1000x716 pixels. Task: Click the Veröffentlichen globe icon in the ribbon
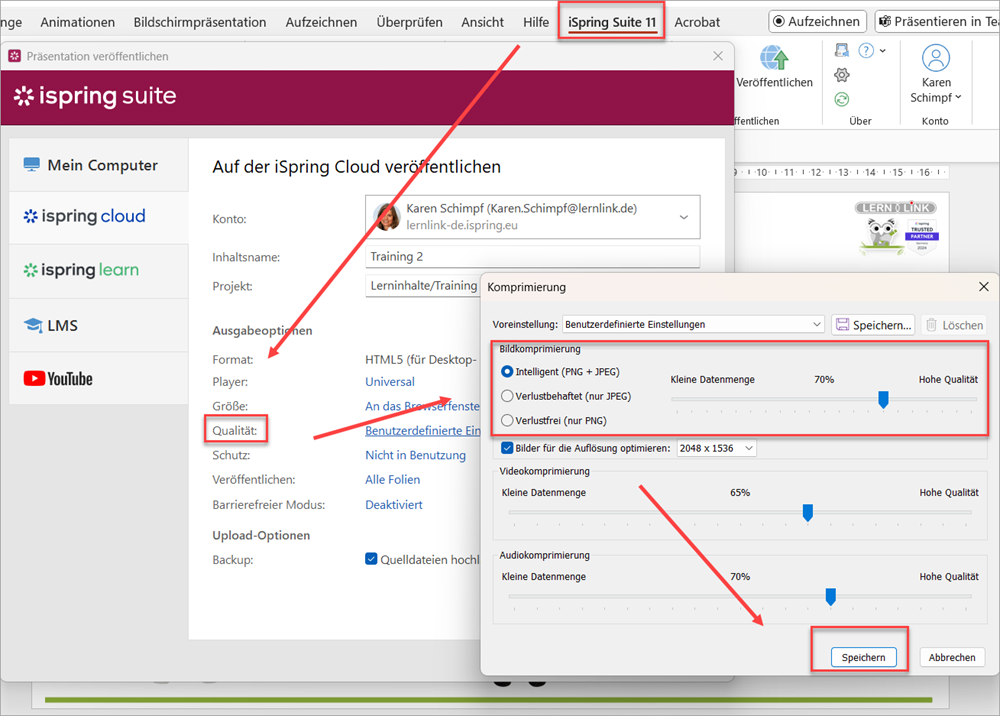[774, 60]
